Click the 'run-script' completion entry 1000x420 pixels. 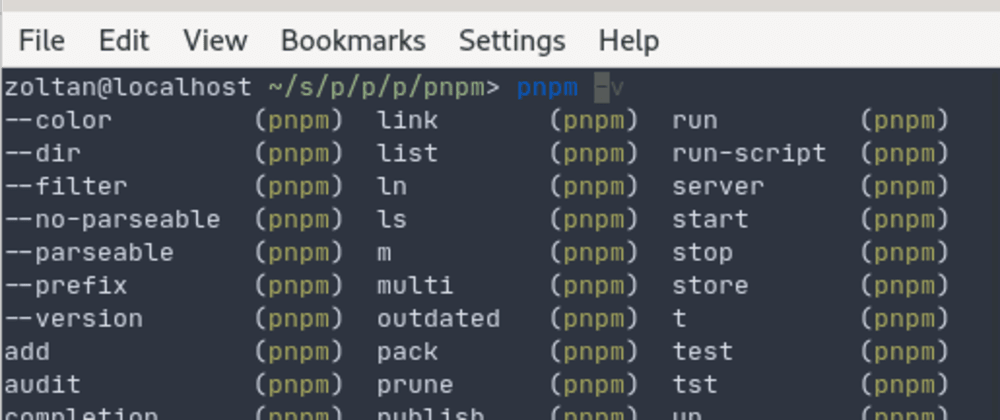pyautogui.click(x=749, y=155)
